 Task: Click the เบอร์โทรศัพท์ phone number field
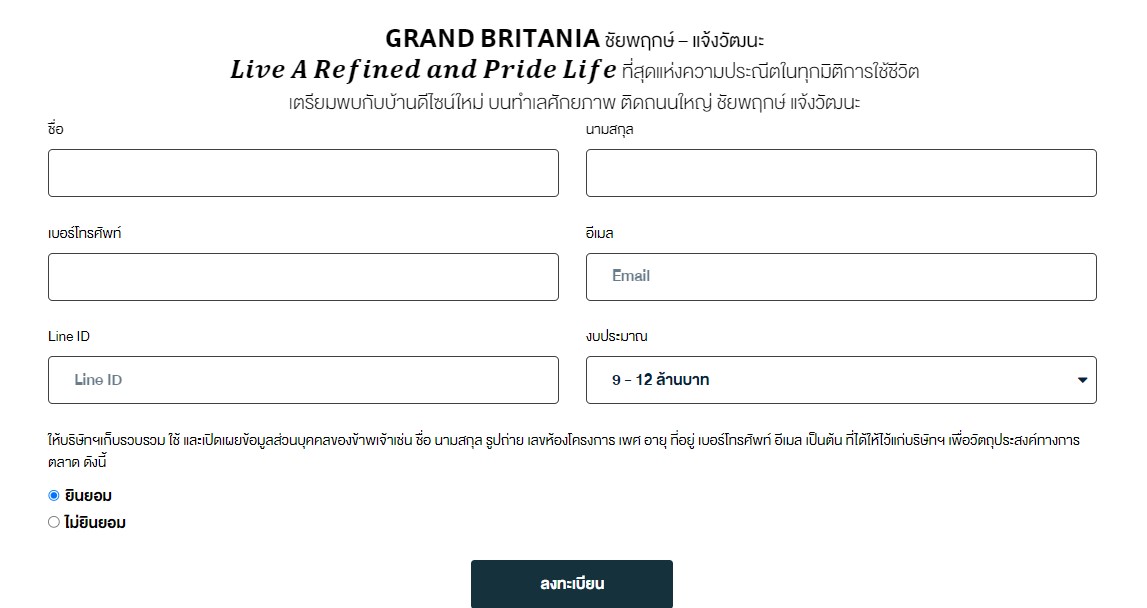pos(303,277)
